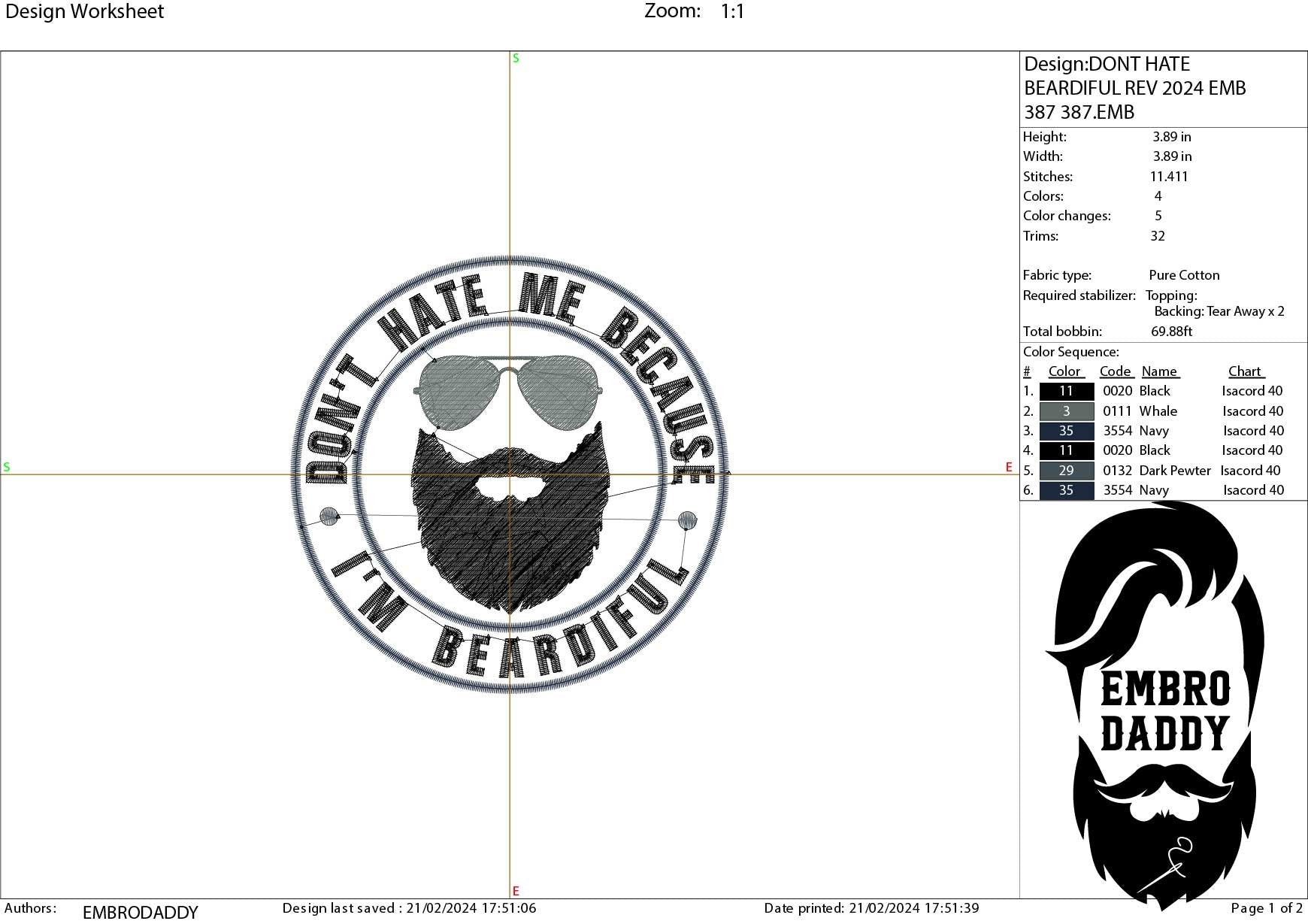Click the thread name 'Dark Pewter'

1175,471
